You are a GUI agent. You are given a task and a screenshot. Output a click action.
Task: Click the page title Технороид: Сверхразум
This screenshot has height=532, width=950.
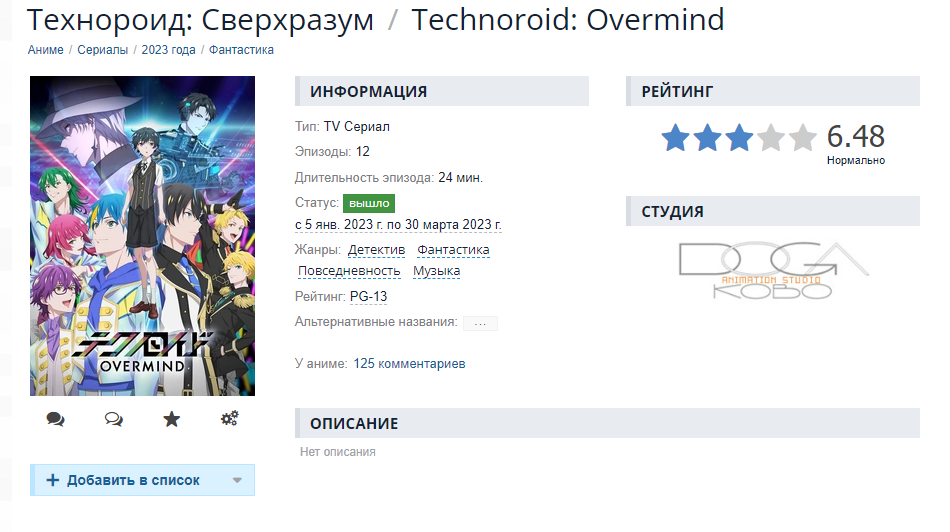coord(200,20)
